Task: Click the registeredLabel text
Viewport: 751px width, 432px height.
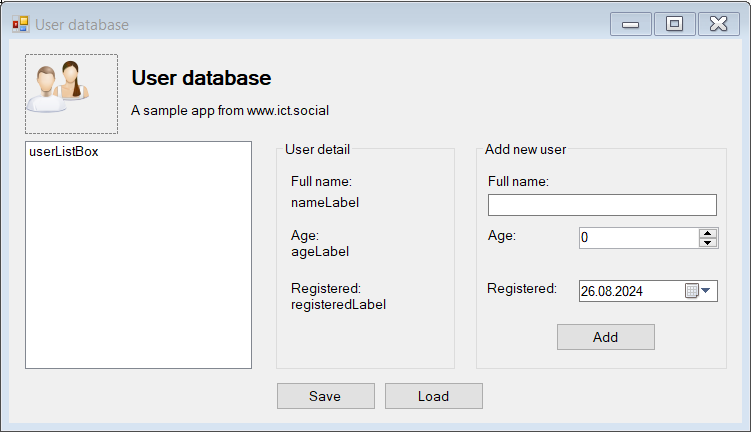Action: pos(338,305)
